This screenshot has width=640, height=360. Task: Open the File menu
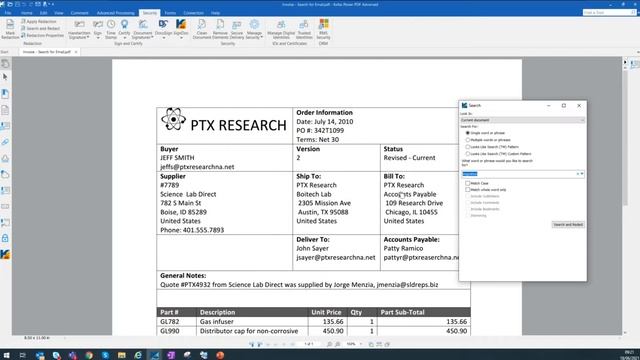[x=8, y=13]
